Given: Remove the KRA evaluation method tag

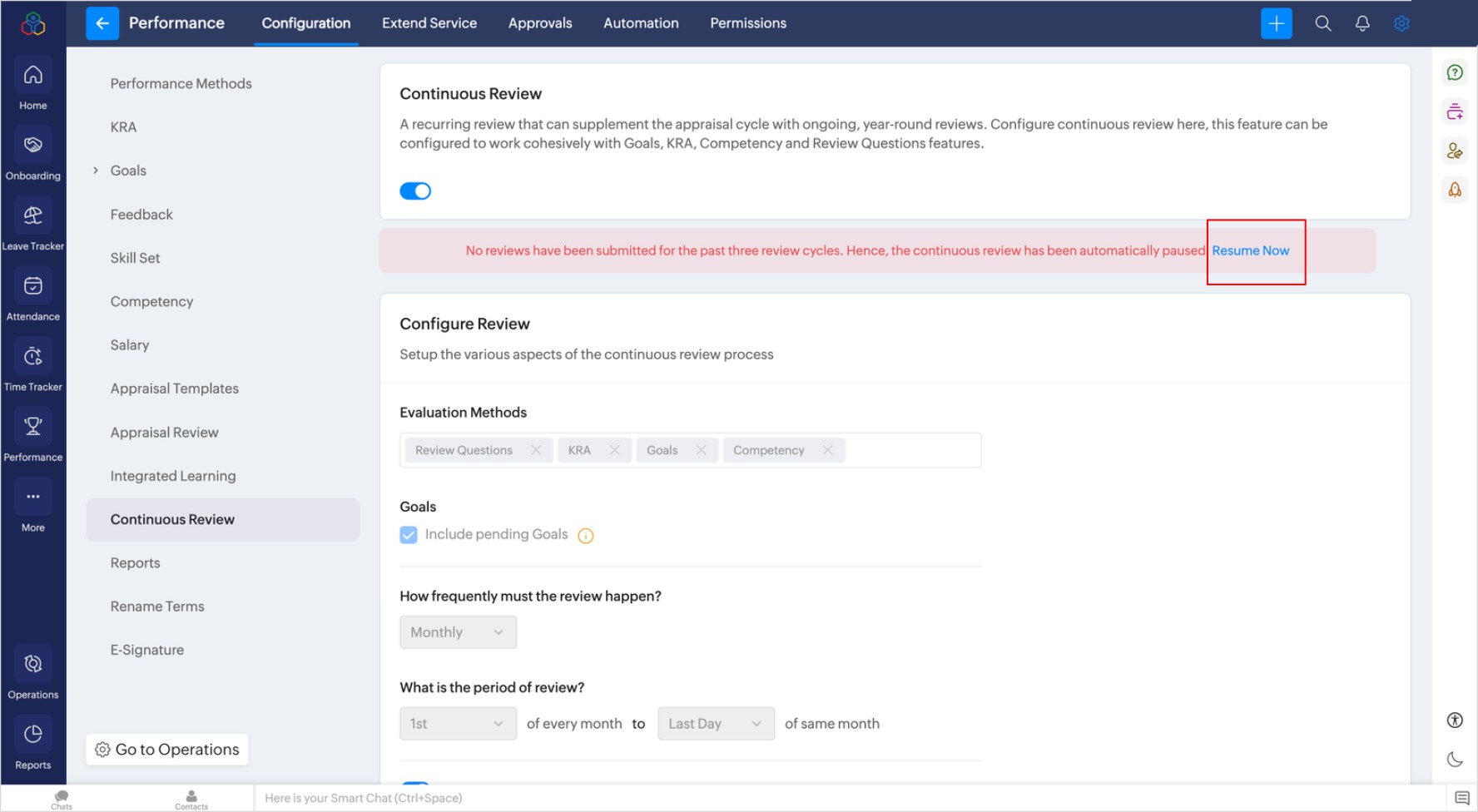Looking at the screenshot, I should click(614, 450).
